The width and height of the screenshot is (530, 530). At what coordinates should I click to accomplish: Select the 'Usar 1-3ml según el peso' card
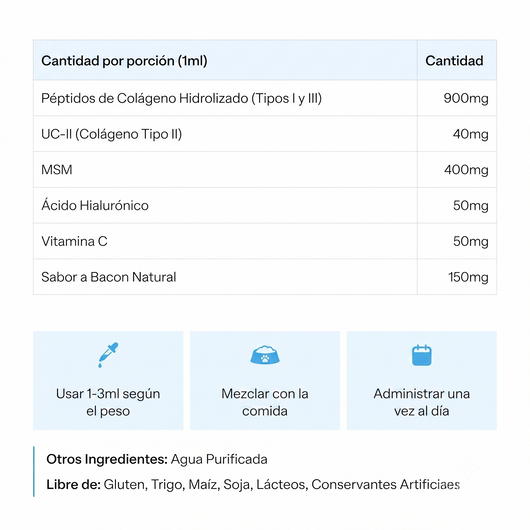click(108, 380)
